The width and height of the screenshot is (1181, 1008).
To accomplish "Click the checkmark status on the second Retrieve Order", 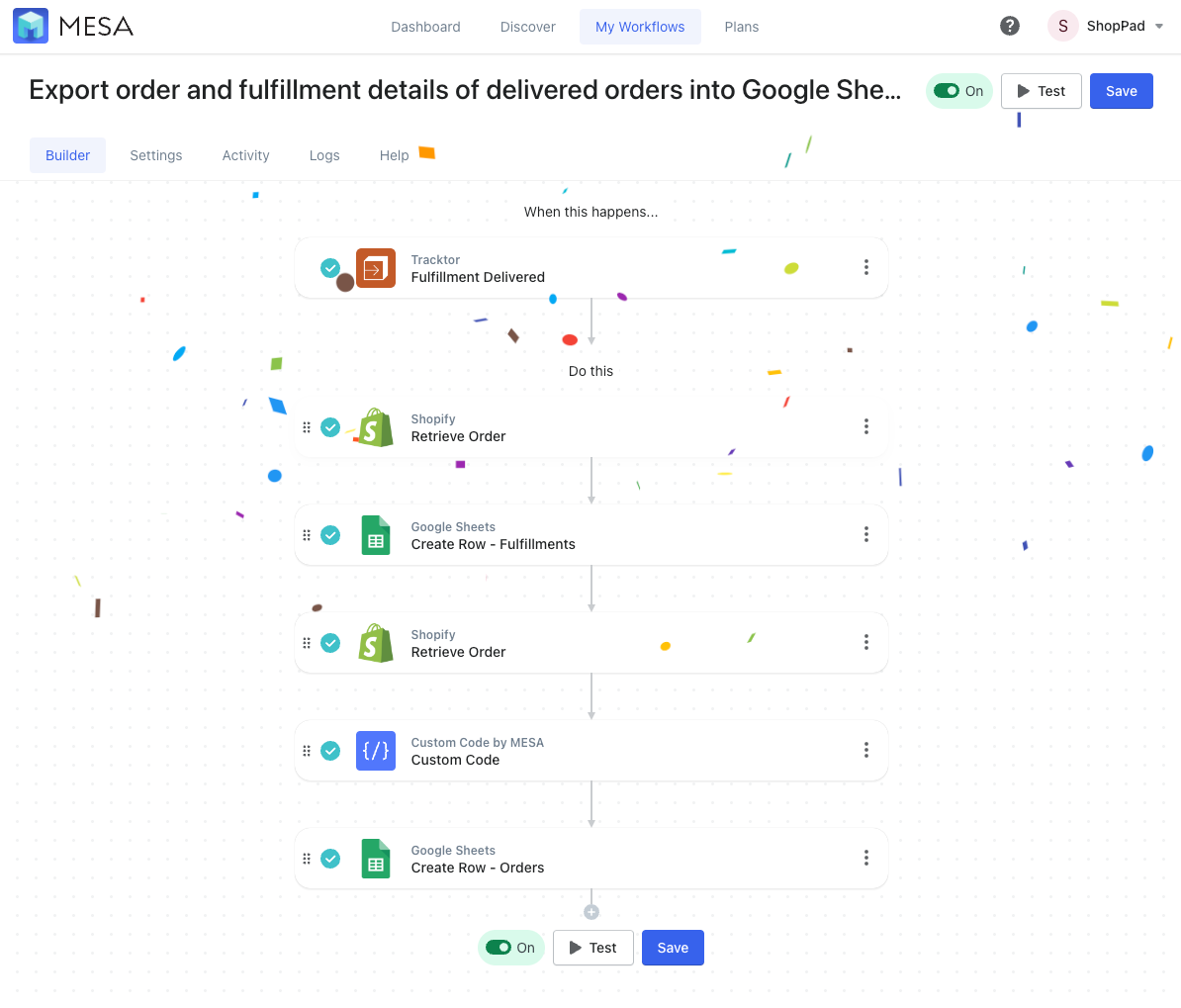I will click(x=330, y=643).
